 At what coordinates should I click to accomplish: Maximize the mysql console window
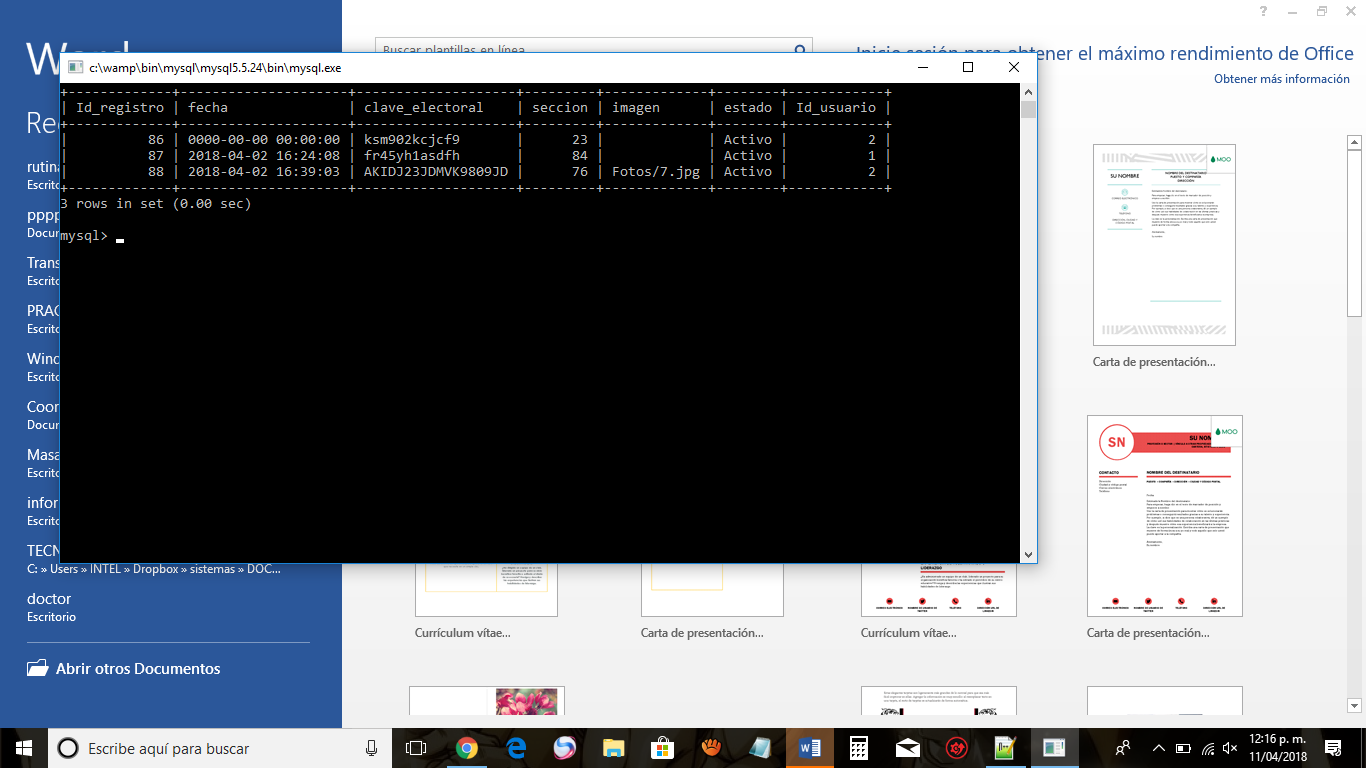[968, 67]
